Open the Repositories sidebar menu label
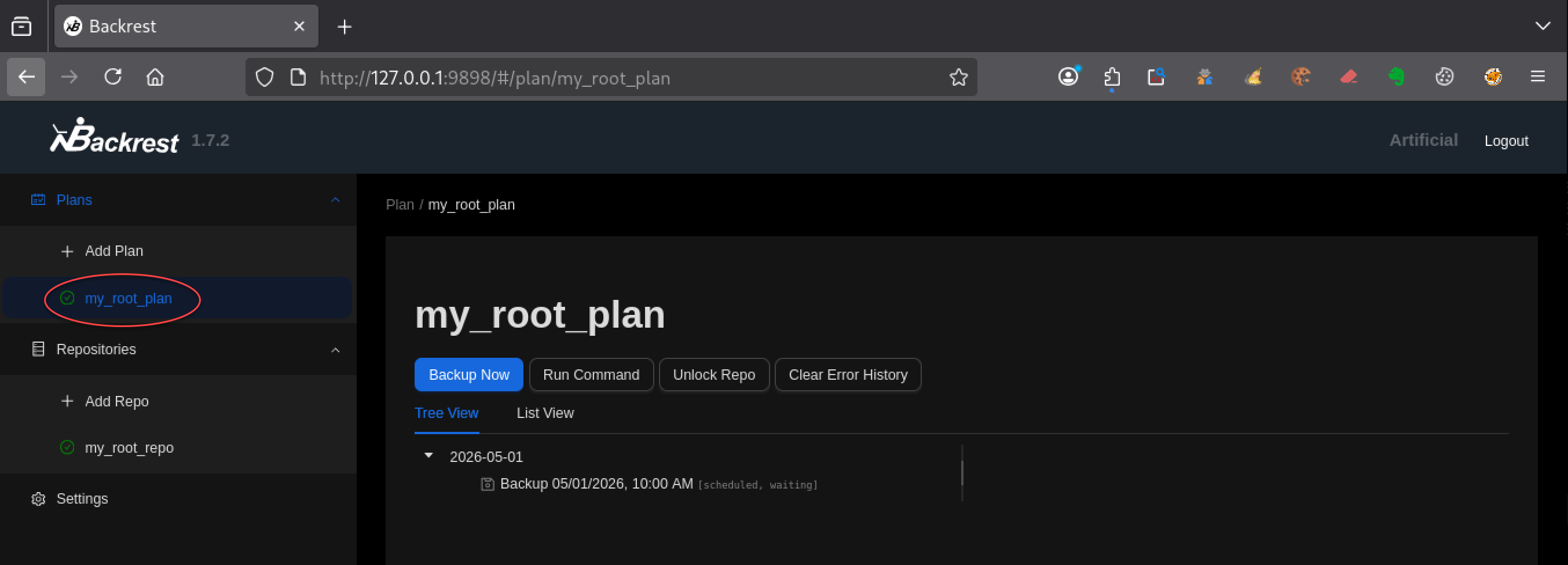Viewport: 1568px width, 565px height. 96,350
